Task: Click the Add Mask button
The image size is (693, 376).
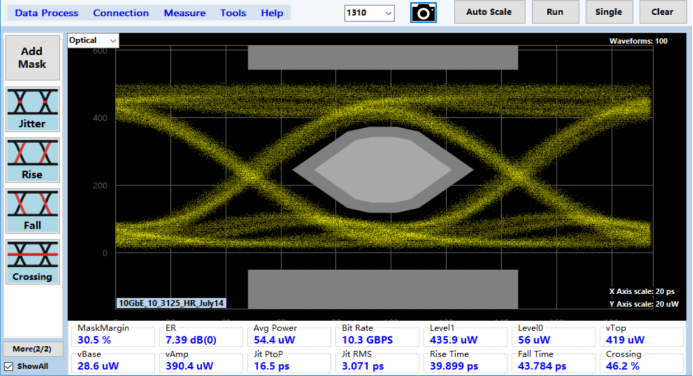Action: pos(32,57)
